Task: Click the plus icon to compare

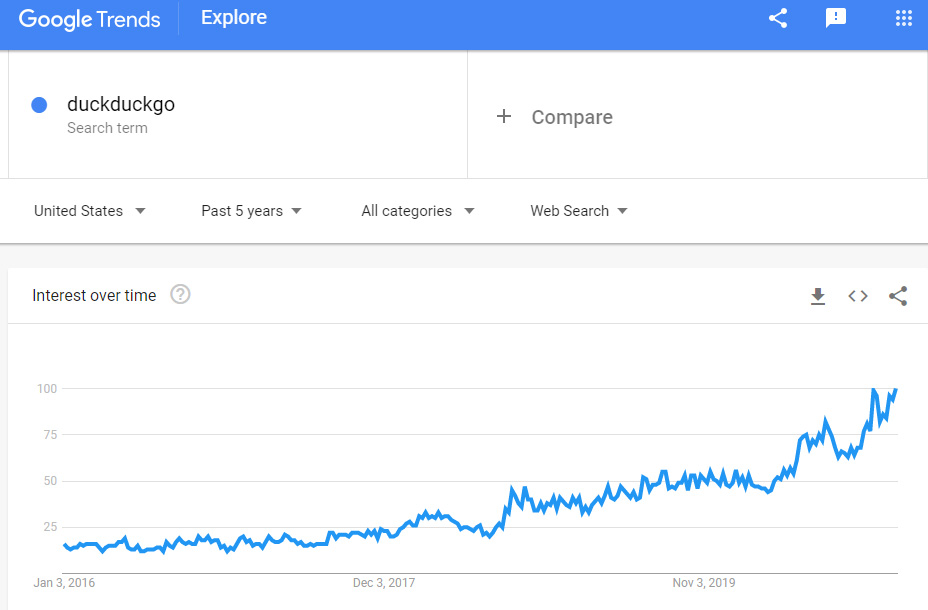Action: coord(504,117)
